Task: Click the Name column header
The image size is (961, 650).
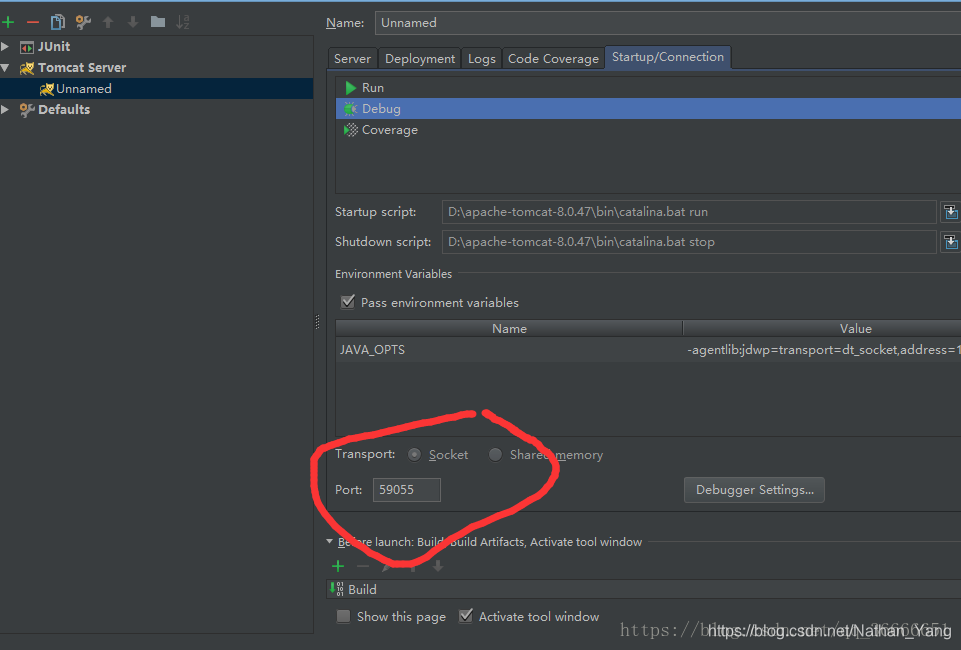Action: tap(509, 328)
